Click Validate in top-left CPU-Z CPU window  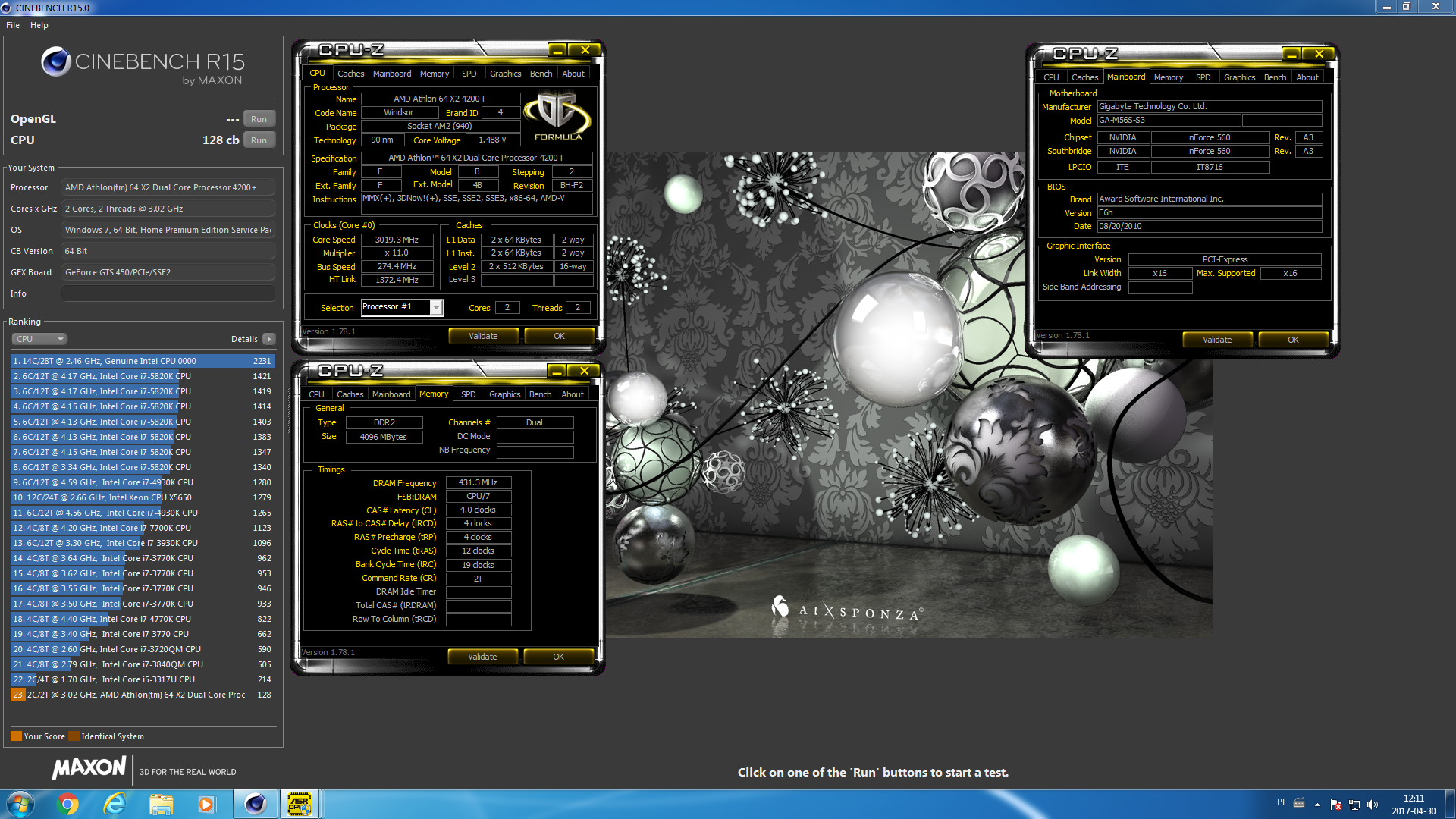click(483, 336)
